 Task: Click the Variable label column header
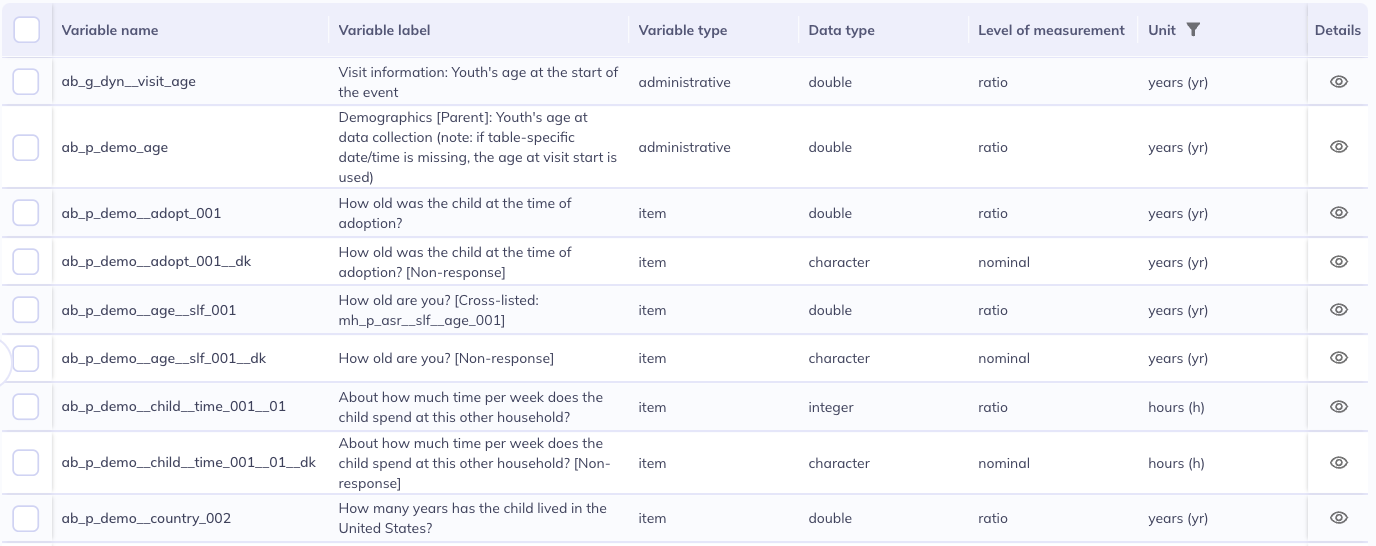coord(384,30)
